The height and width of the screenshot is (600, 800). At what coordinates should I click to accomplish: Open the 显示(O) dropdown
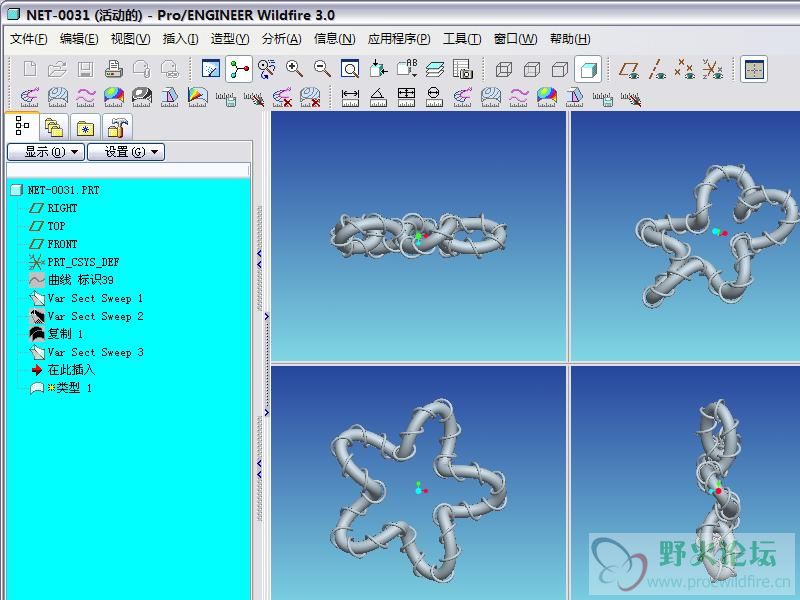pos(46,152)
